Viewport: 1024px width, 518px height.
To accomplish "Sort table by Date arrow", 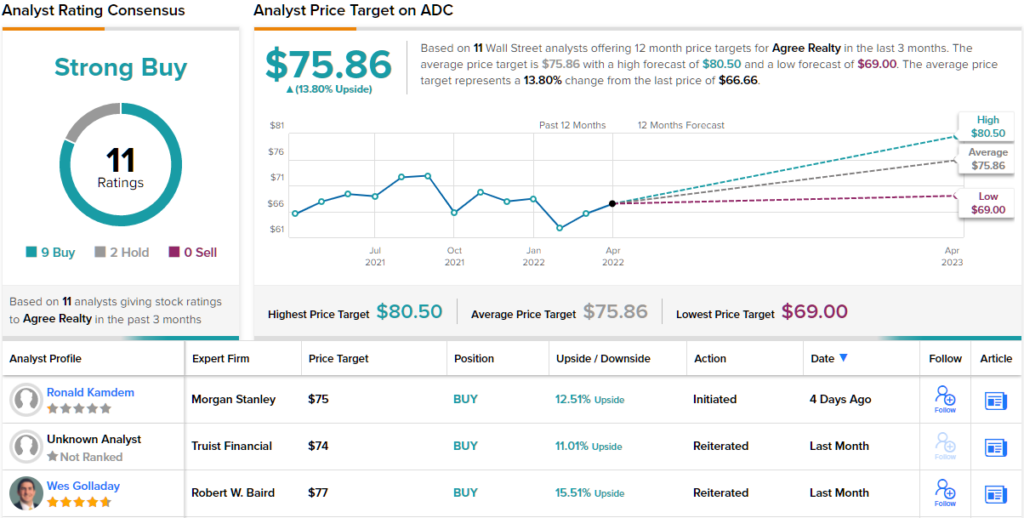I will [x=843, y=358].
